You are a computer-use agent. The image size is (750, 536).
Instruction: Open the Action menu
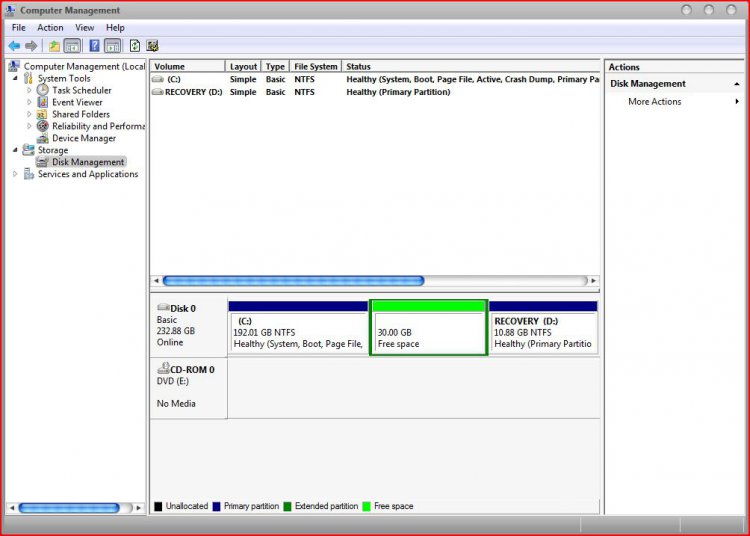[50, 28]
